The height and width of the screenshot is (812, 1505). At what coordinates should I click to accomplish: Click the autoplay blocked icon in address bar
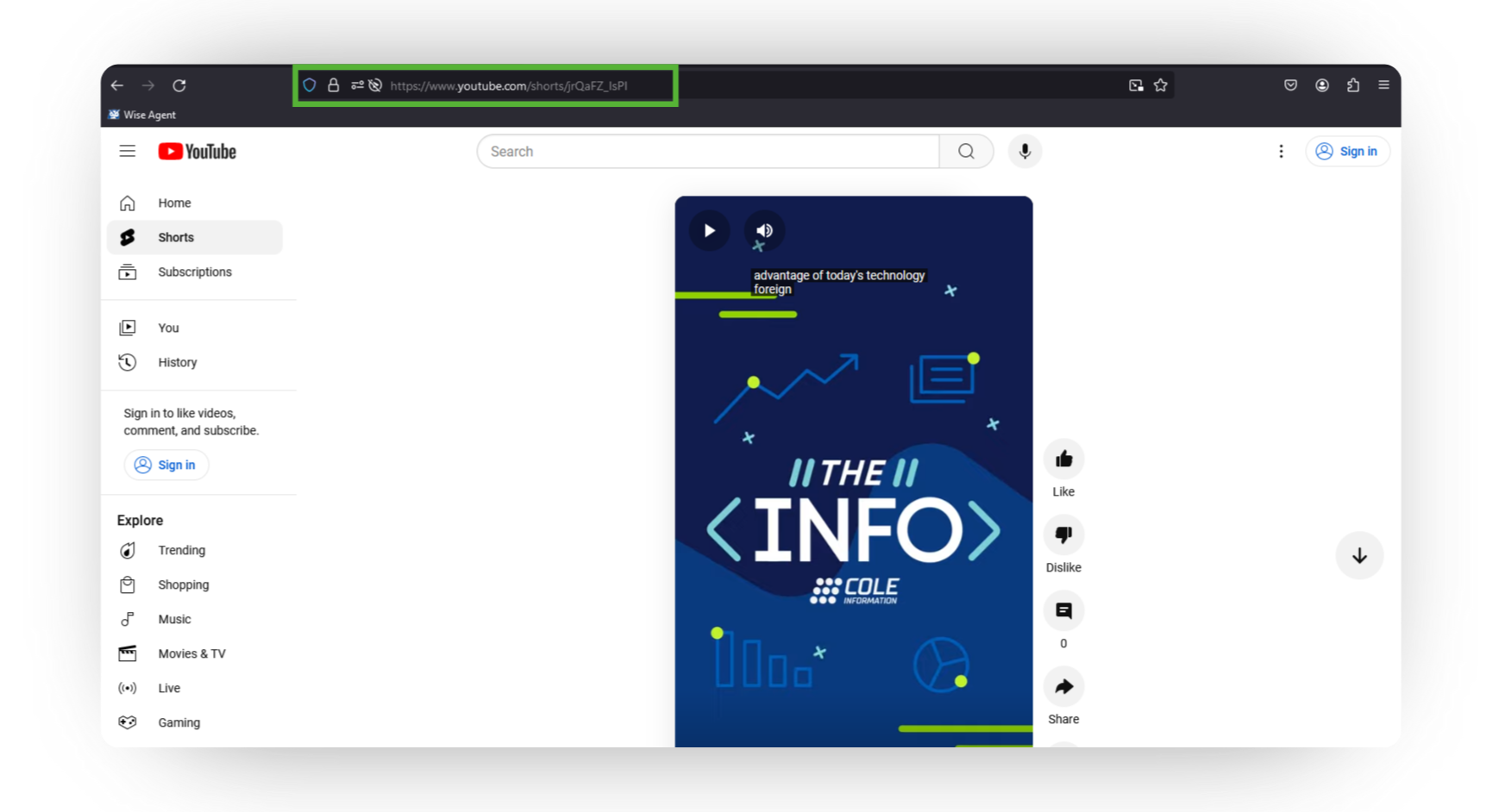point(375,85)
